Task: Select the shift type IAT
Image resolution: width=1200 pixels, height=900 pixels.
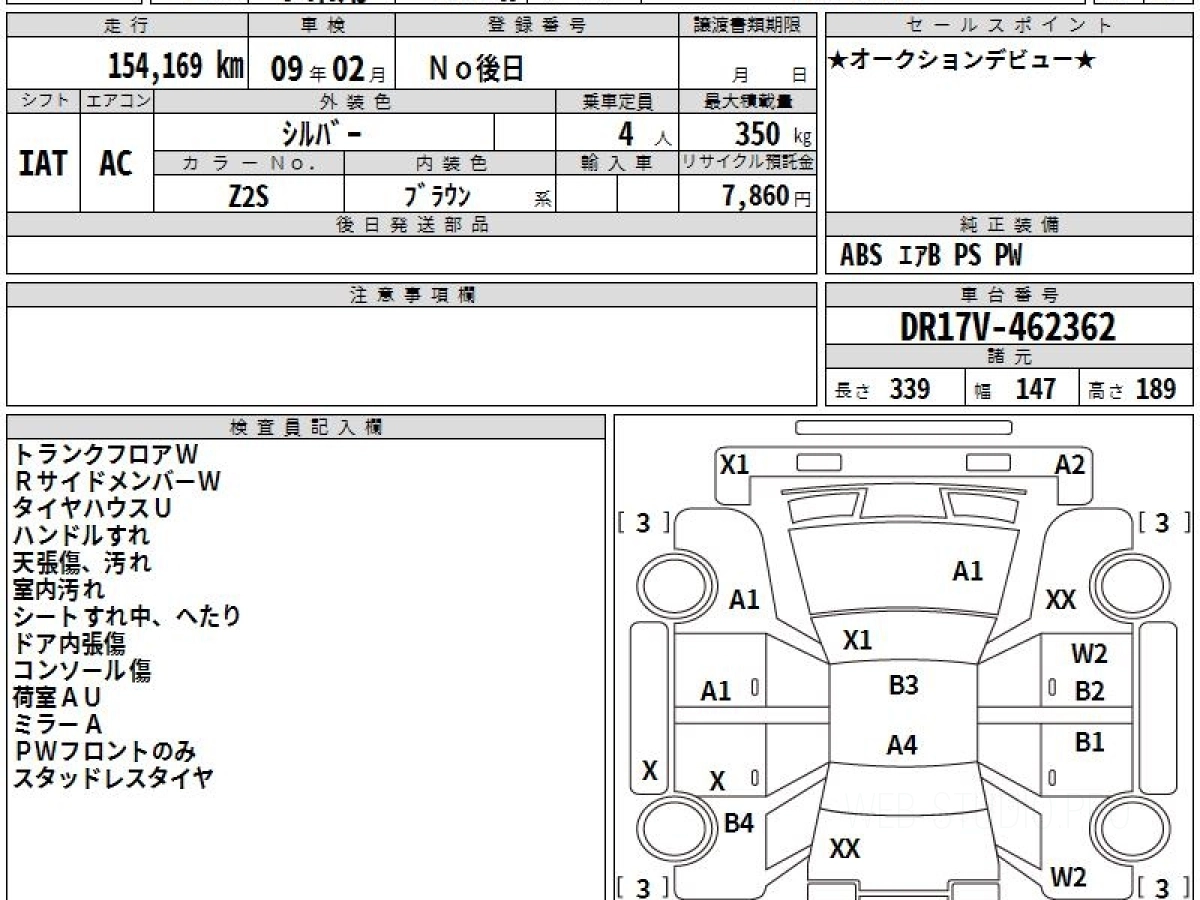Action: [x=42, y=164]
